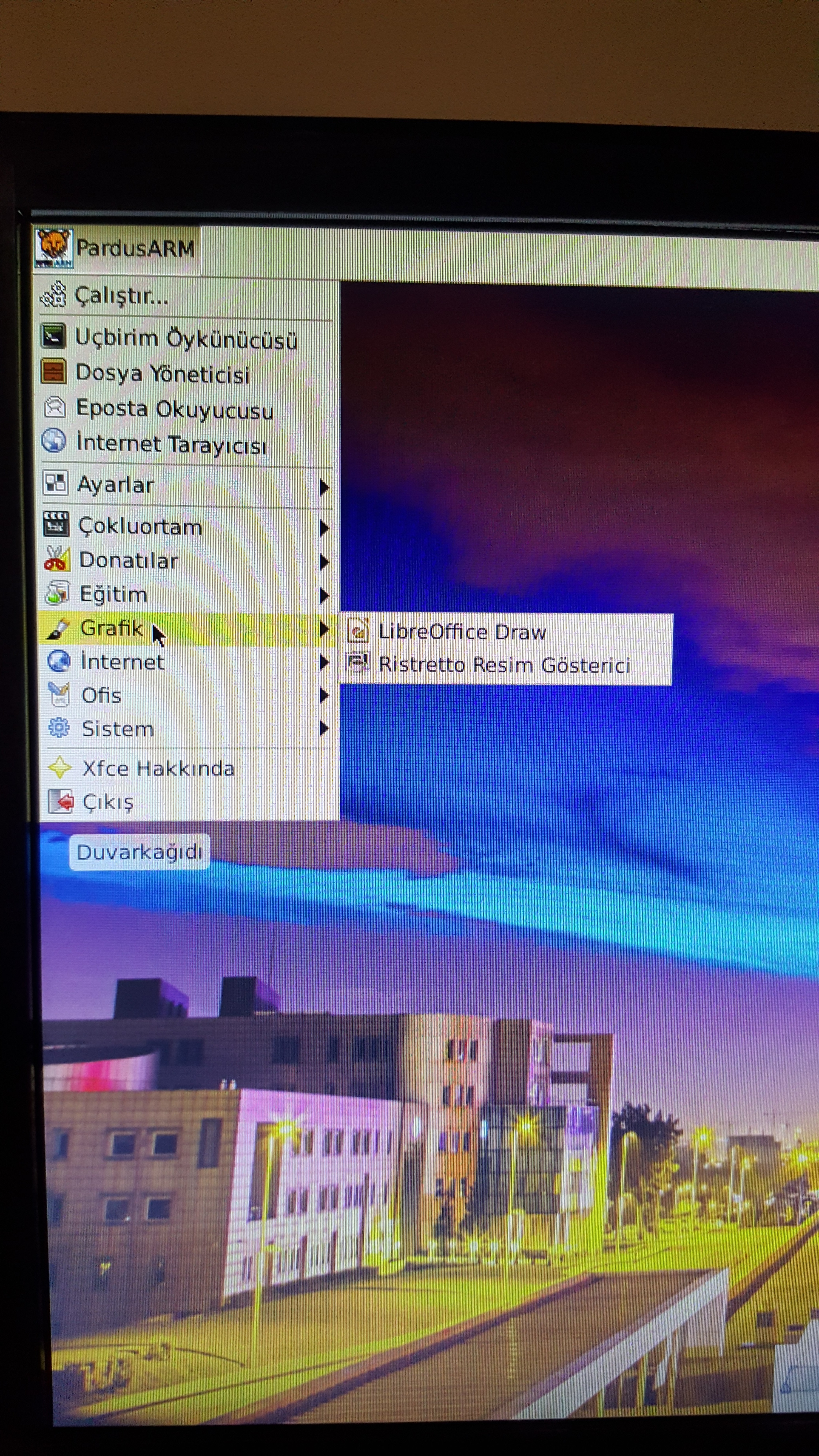
Task: Click the globe icon beside İnternet category
Action: pyautogui.click(x=59, y=661)
